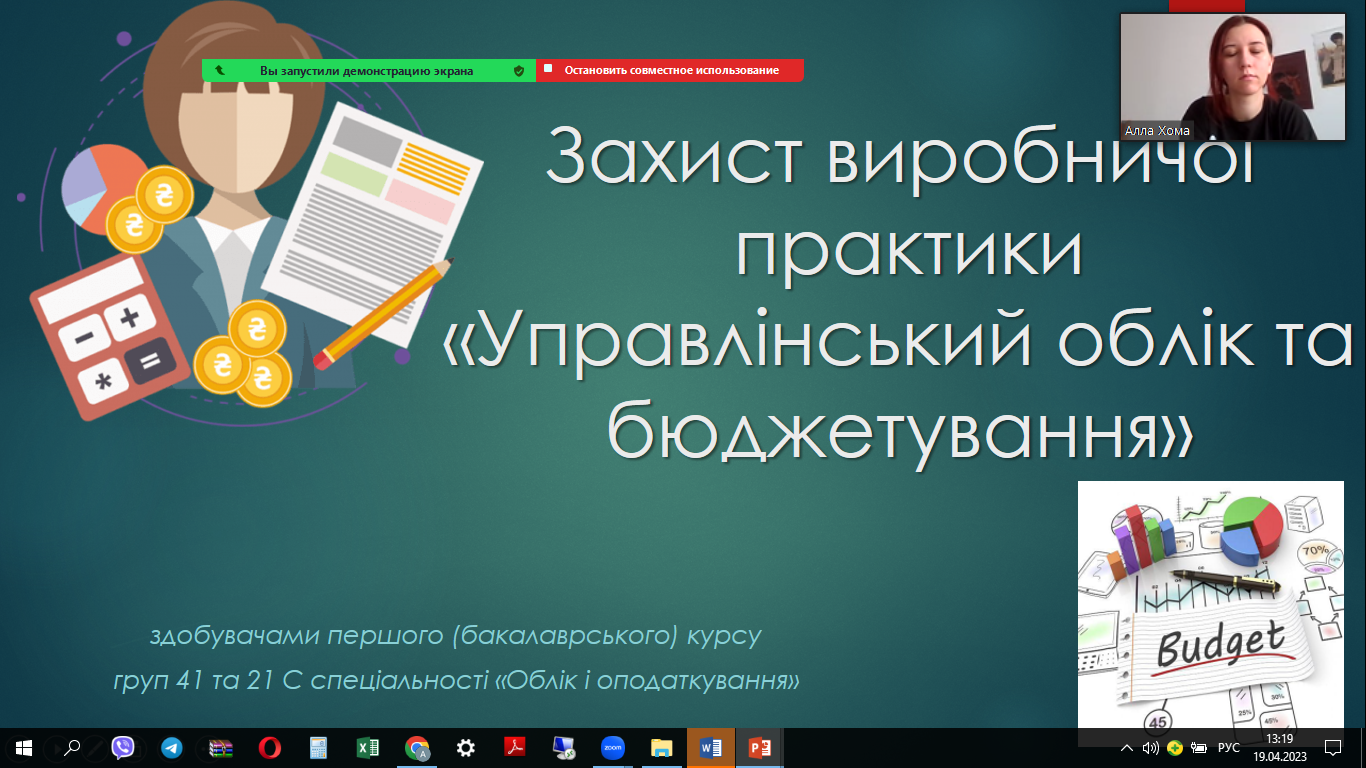
Task: Open Zoom from the taskbar
Action: (x=611, y=747)
